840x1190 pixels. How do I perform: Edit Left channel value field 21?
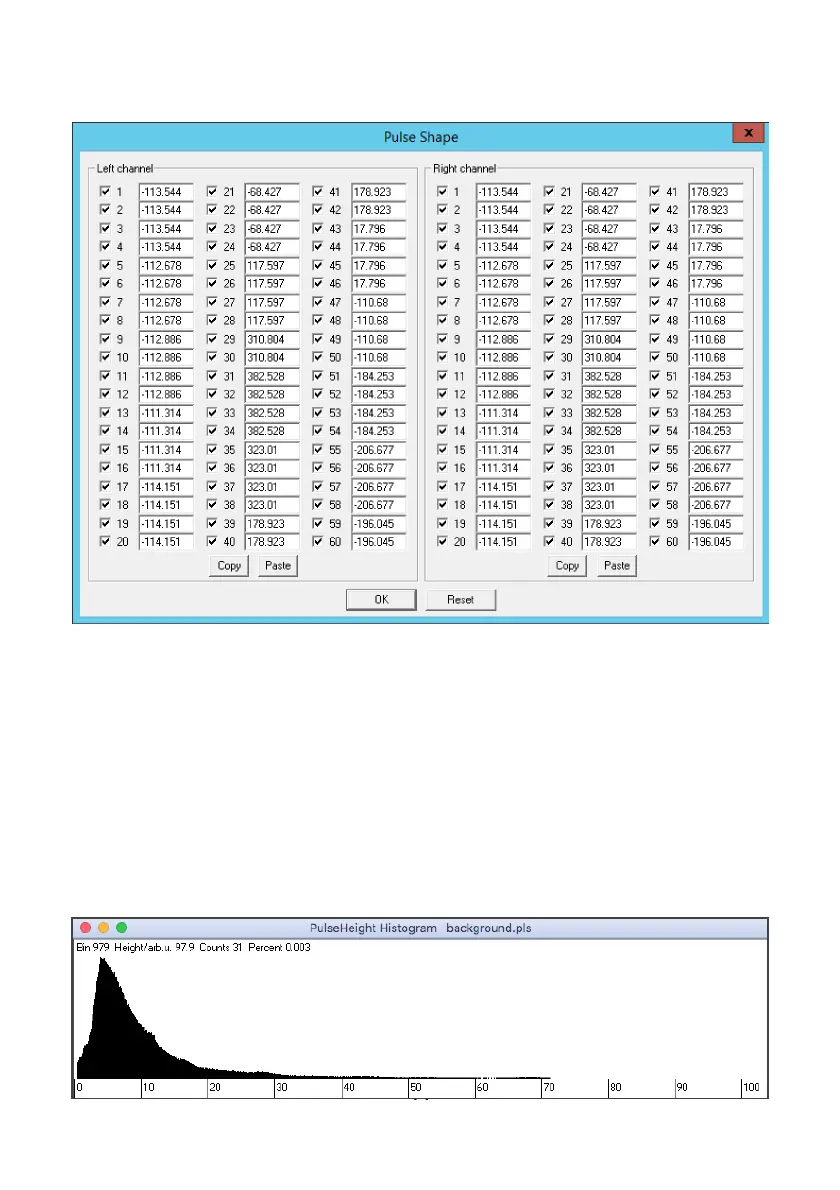point(272,192)
